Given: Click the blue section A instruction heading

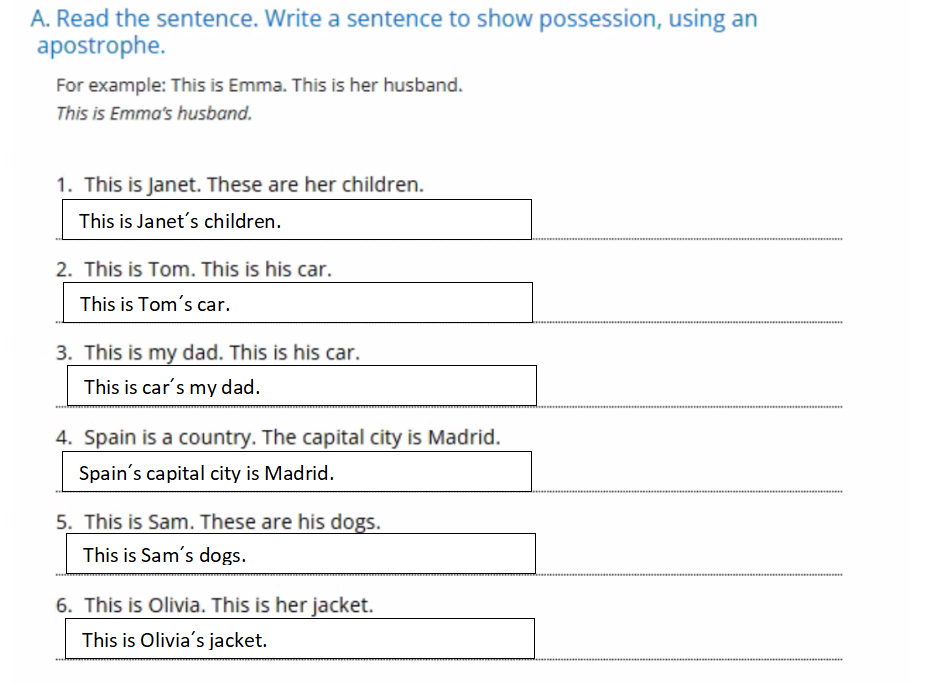Looking at the screenshot, I should (394, 19).
